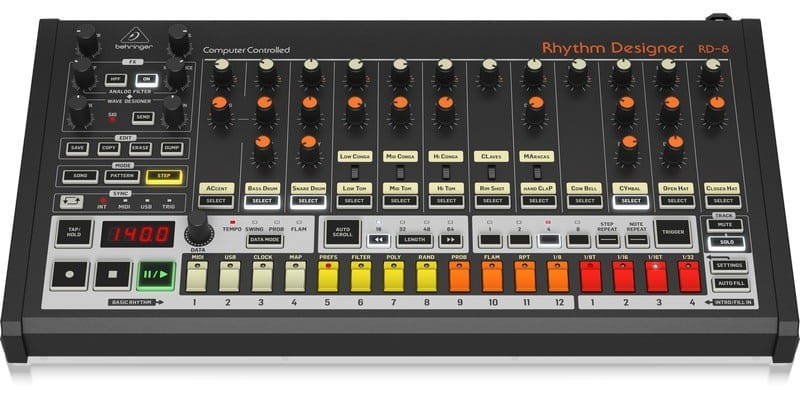Click red fill key labeled 1/32

tap(689, 276)
